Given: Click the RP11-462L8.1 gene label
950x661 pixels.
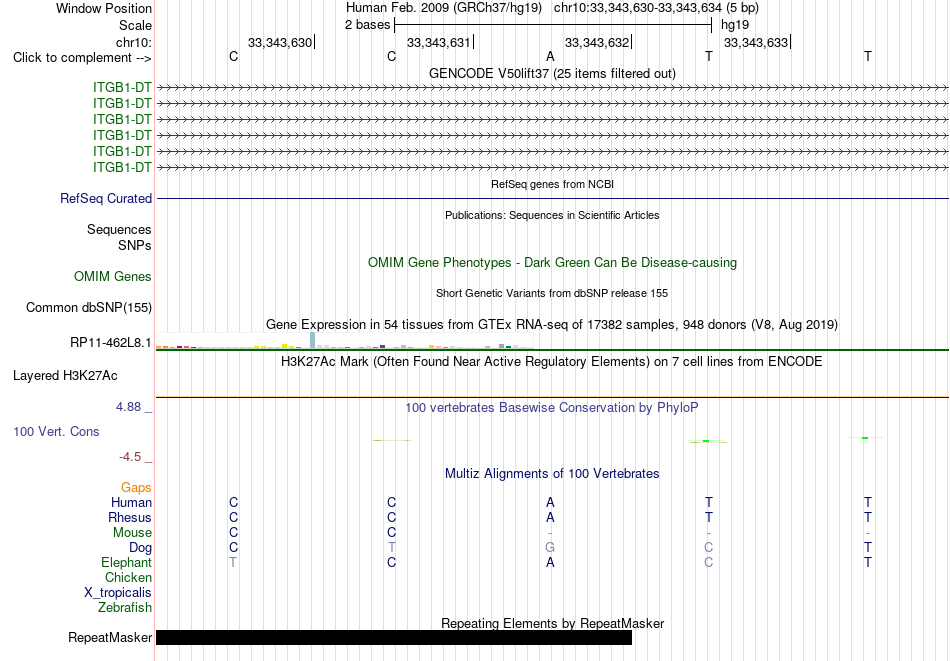Looking at the screenshot, I should (x=111, y=342).
